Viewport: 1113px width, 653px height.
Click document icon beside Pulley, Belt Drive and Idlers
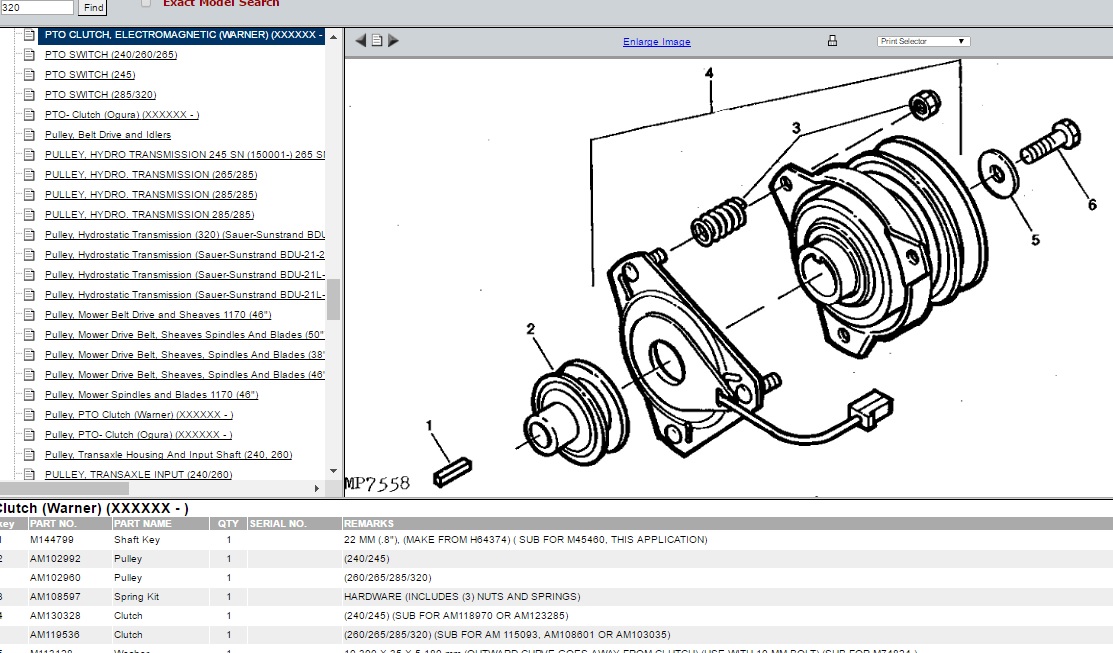(x=29, y=134)
